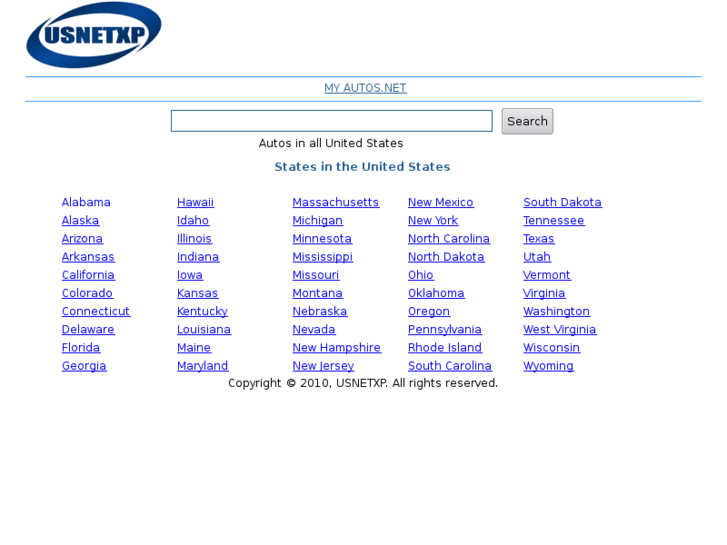Go to the Ohio page
Screen dimensions: 727x545
421,275
